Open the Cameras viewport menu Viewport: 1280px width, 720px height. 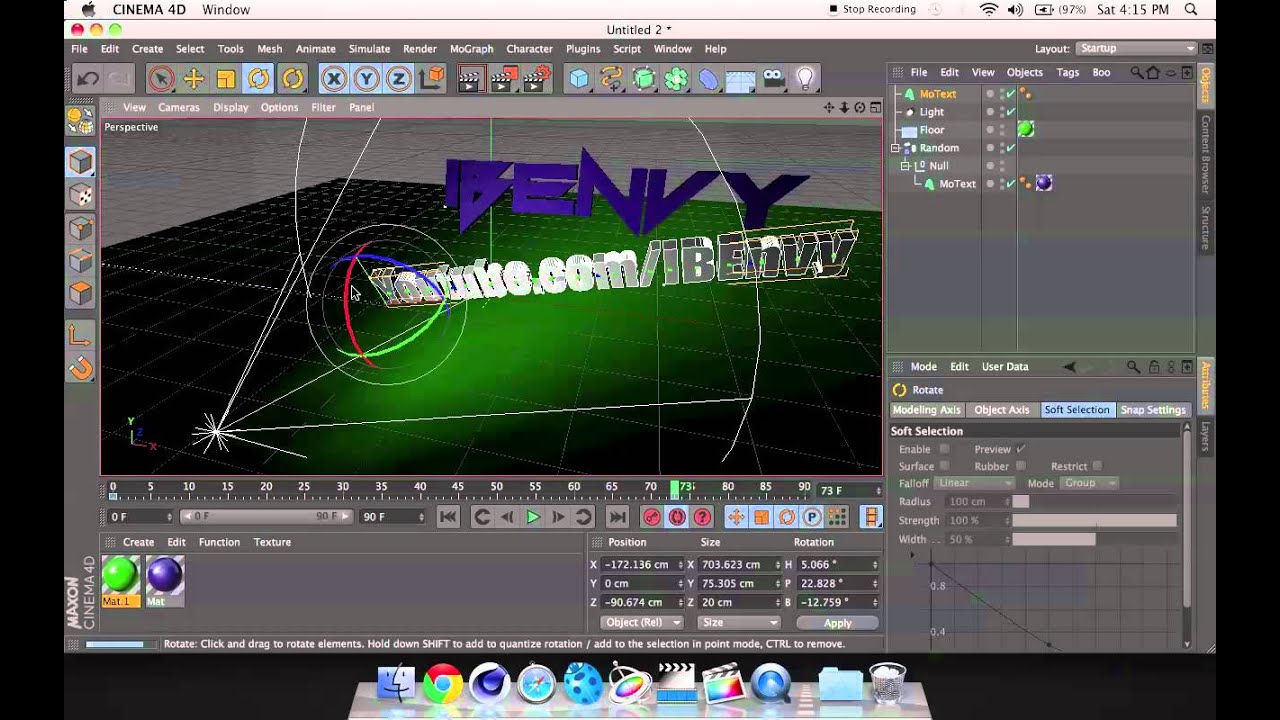(179, 107)
